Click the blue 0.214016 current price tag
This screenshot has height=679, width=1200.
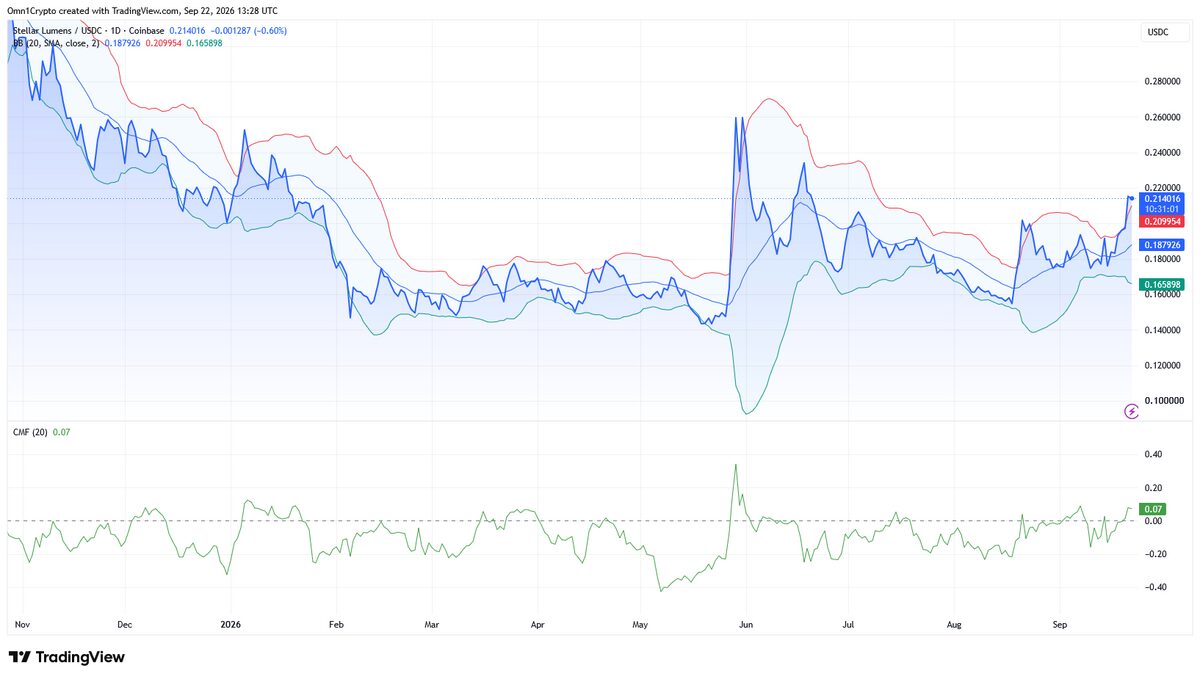pos(1160,198)
